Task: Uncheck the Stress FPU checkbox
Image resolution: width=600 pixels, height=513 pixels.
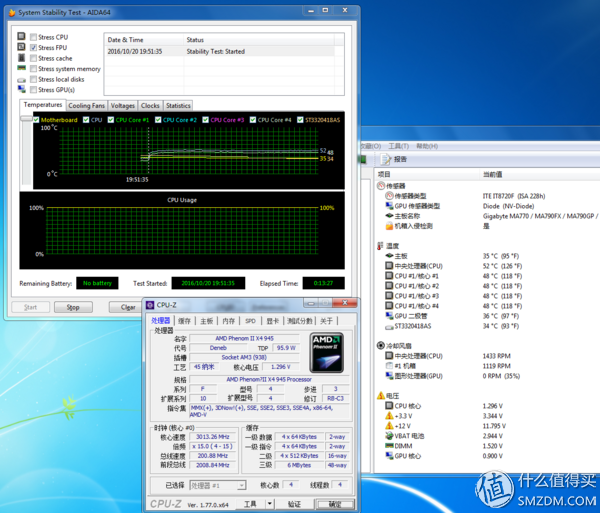Action: click(34, 48)
